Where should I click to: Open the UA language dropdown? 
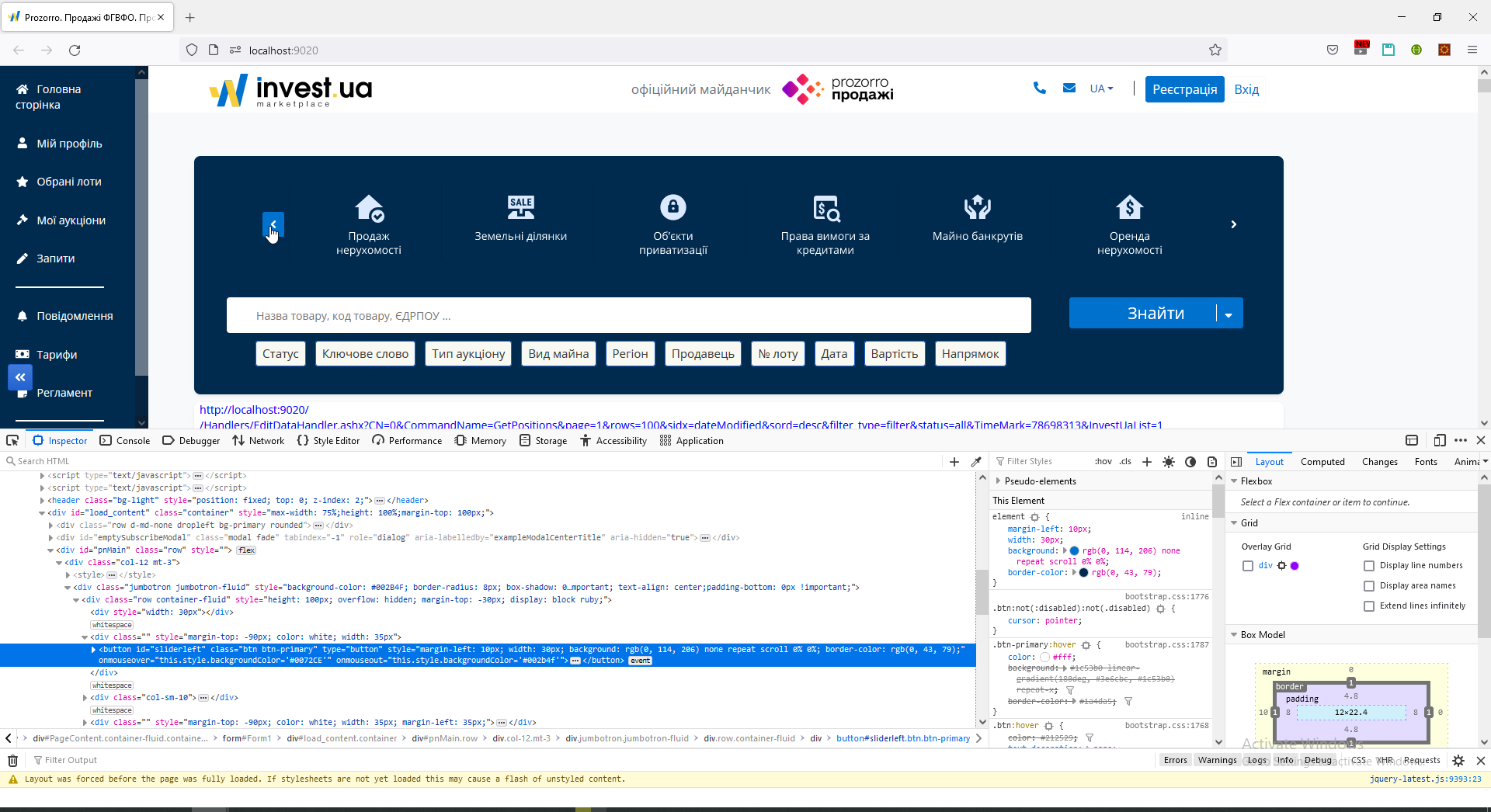click(1101, 88)
